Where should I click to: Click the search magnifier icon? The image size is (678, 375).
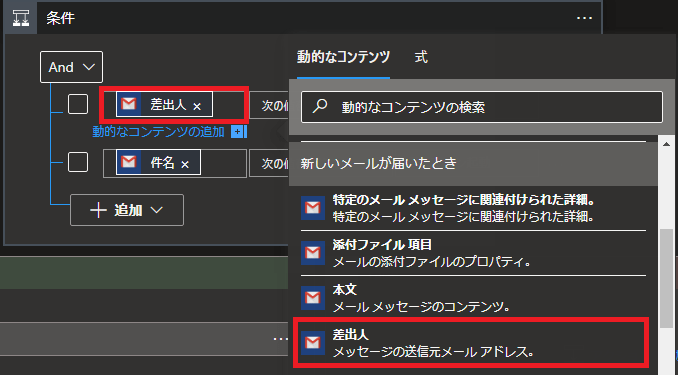(x=320, y=106)
